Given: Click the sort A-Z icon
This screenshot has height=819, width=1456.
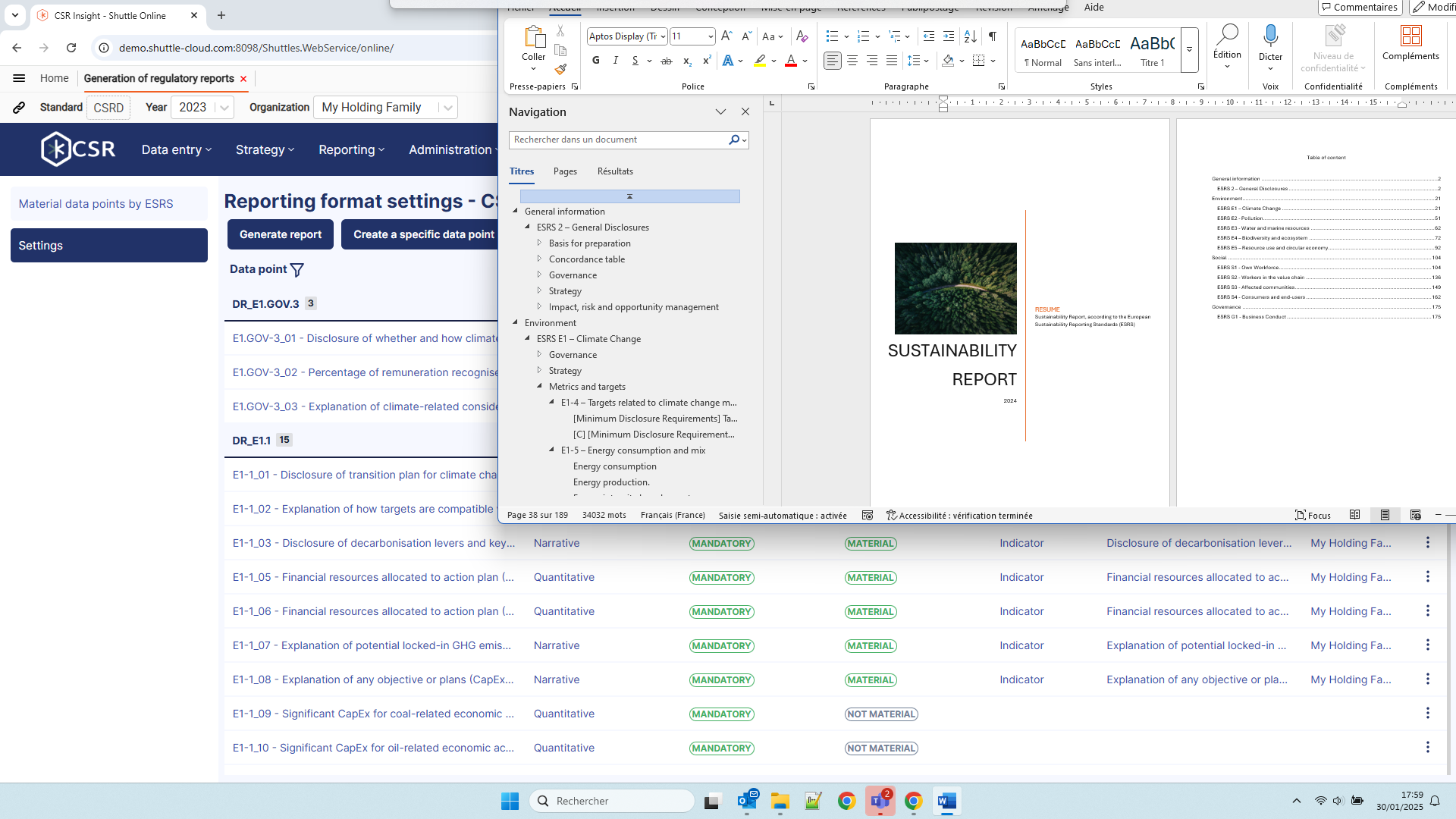Looking at the screenshot, I should pos(970,36).
